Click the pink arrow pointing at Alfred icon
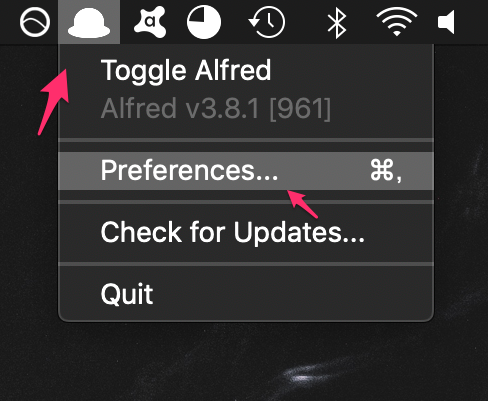The width and height of the screenshot is (488, 401). (x=54, y=102)
